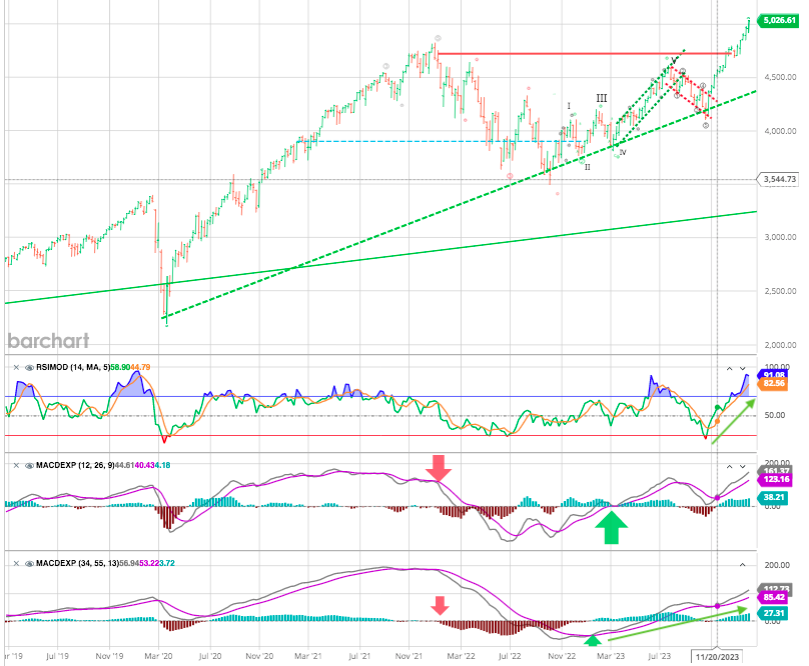Select the red horizontal resistance line

click(580, 53)
